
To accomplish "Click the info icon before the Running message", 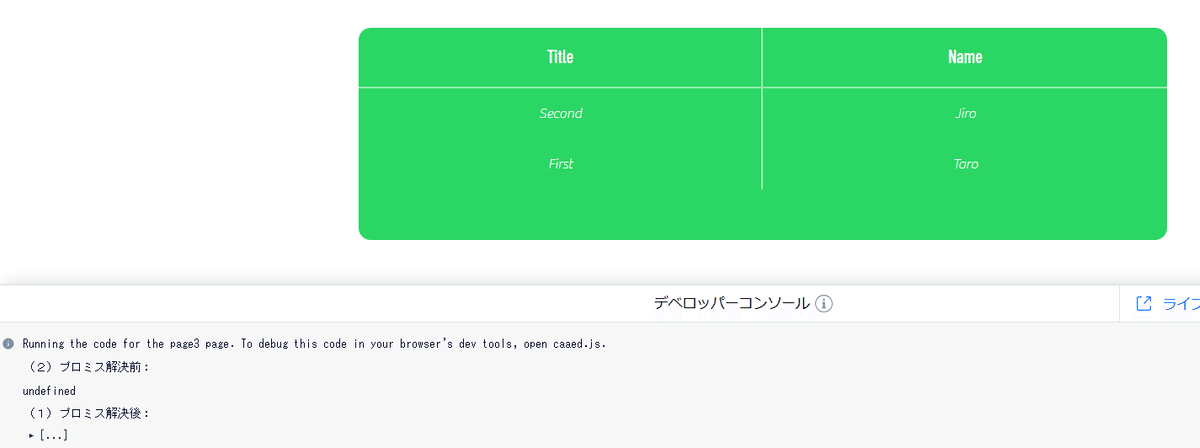I will 8,343.
